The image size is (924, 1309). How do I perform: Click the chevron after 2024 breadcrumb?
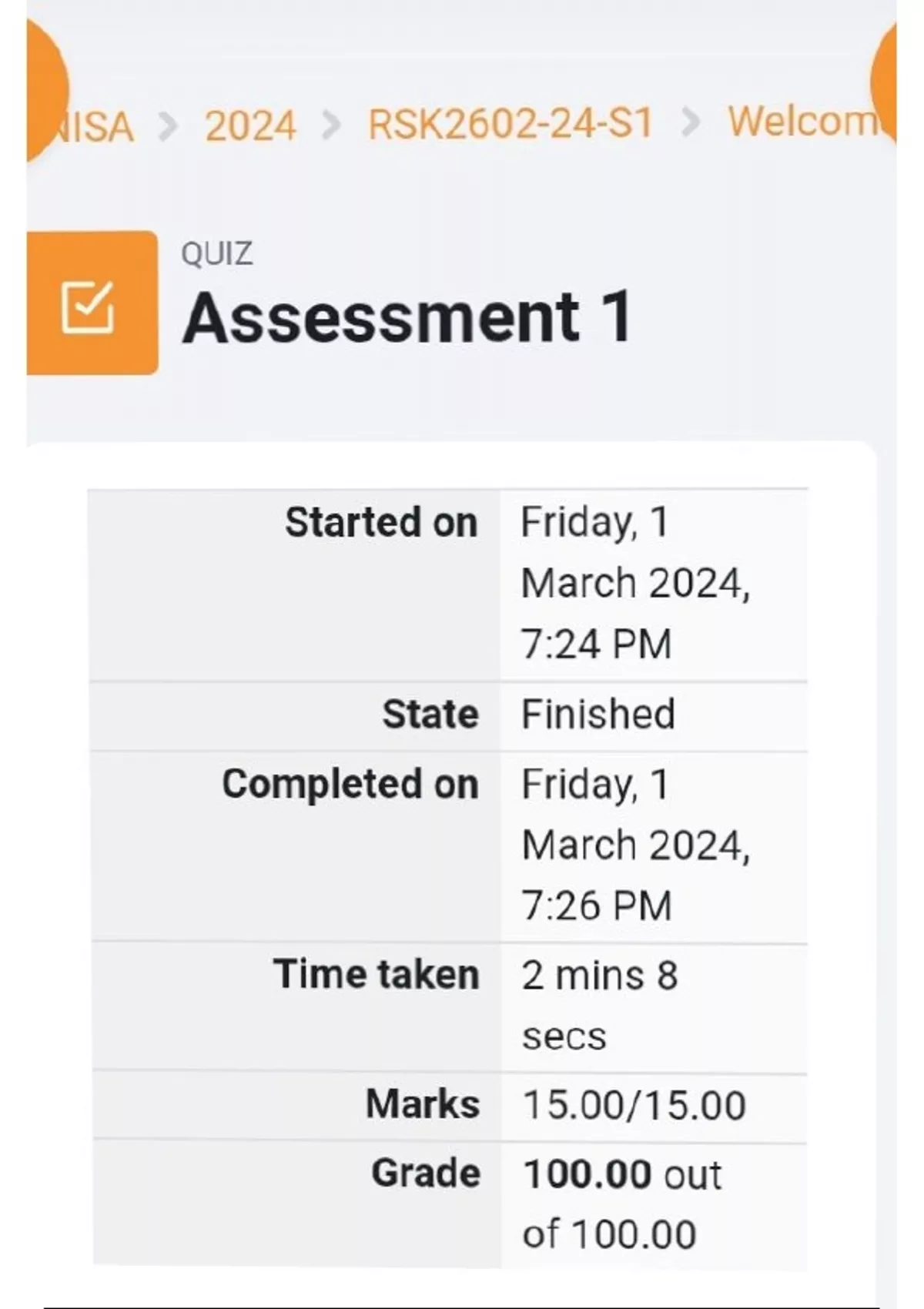[331, 126]
